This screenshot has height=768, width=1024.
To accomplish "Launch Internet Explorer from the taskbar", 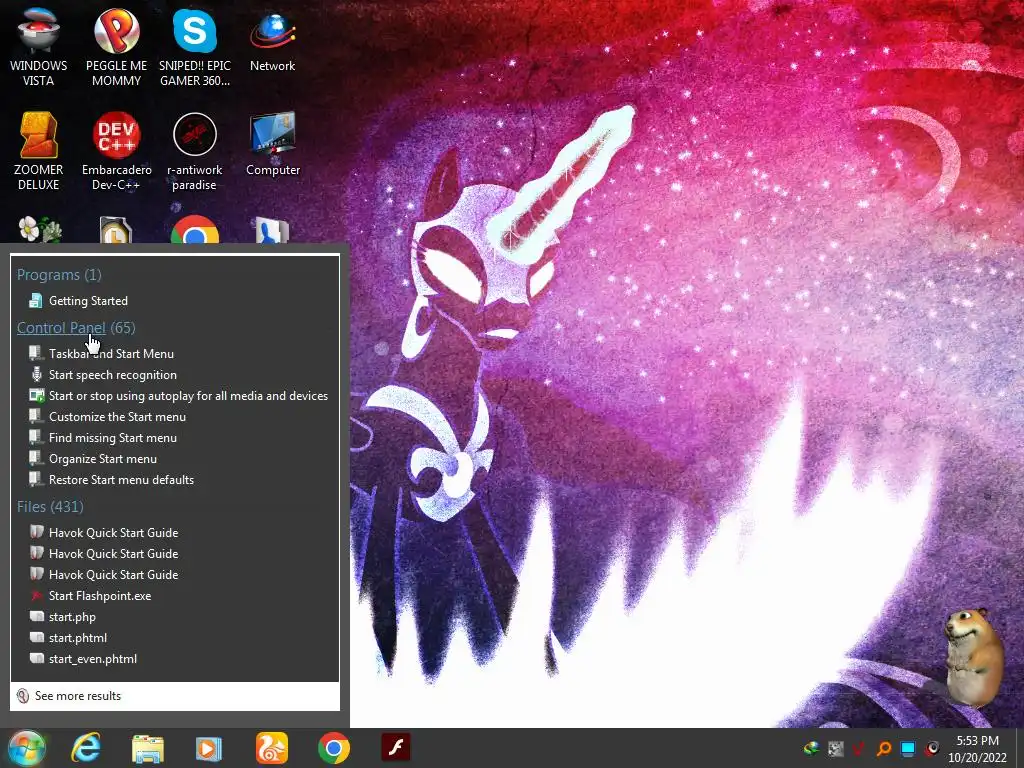I will (x=86, y=748).
